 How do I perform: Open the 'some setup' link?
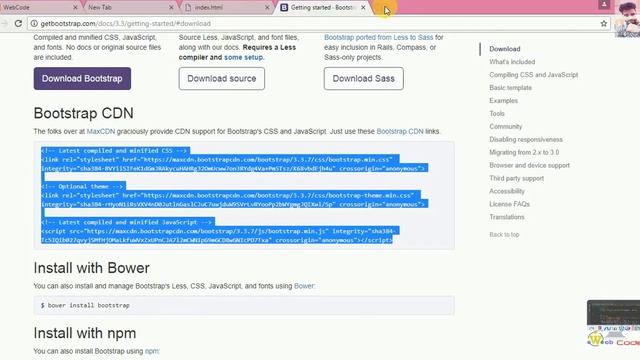tap(243, 57)
